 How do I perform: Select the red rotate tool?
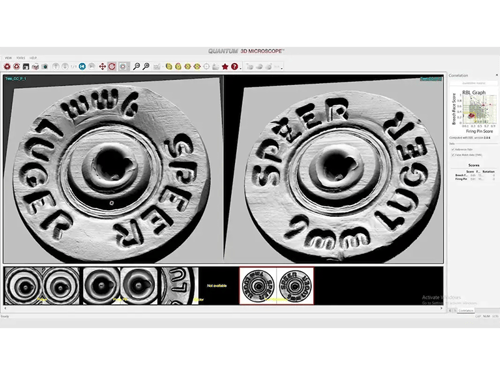coord(112,67)
